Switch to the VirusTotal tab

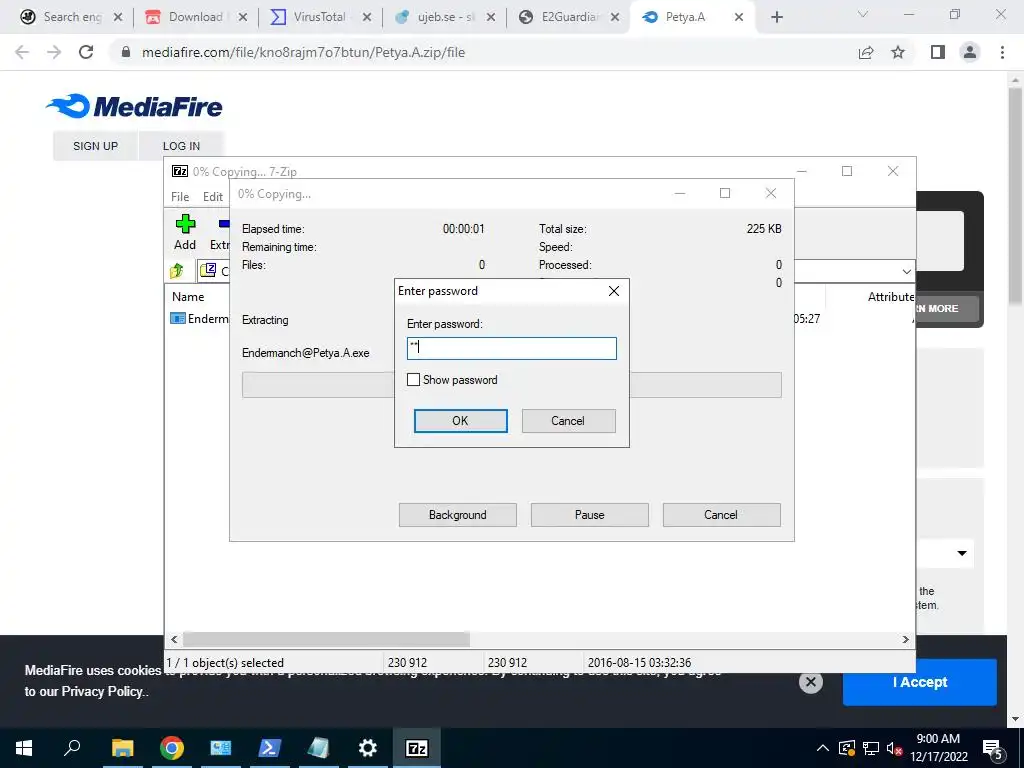point(319,17)
